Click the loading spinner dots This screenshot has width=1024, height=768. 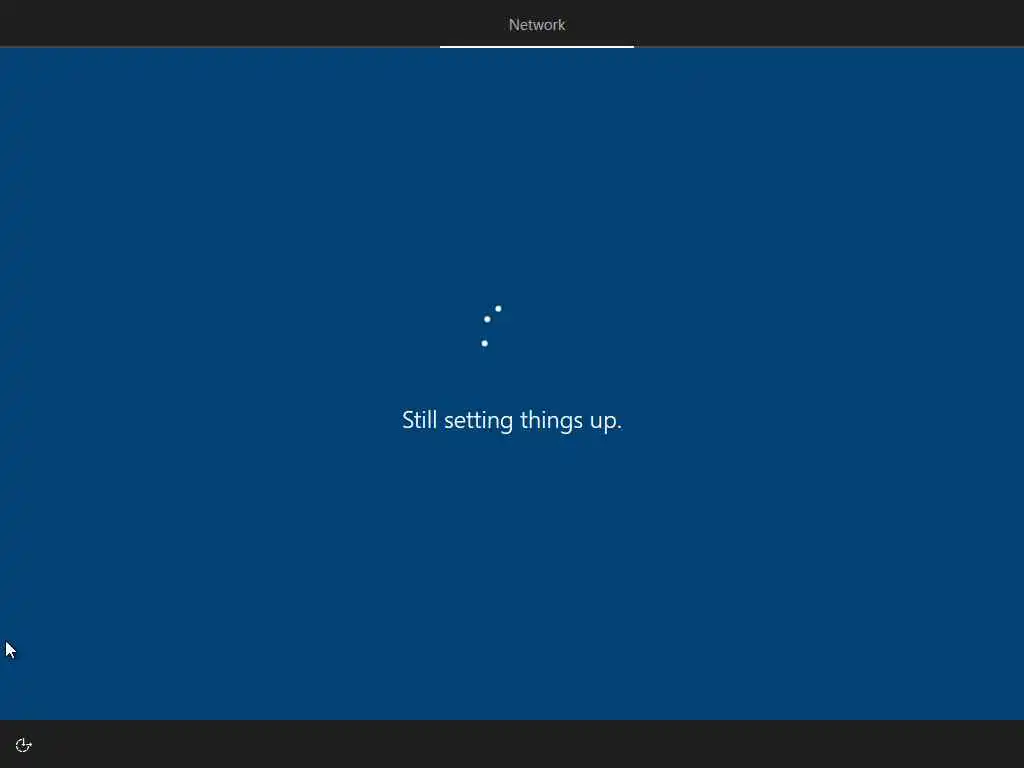tap(491, 326)
